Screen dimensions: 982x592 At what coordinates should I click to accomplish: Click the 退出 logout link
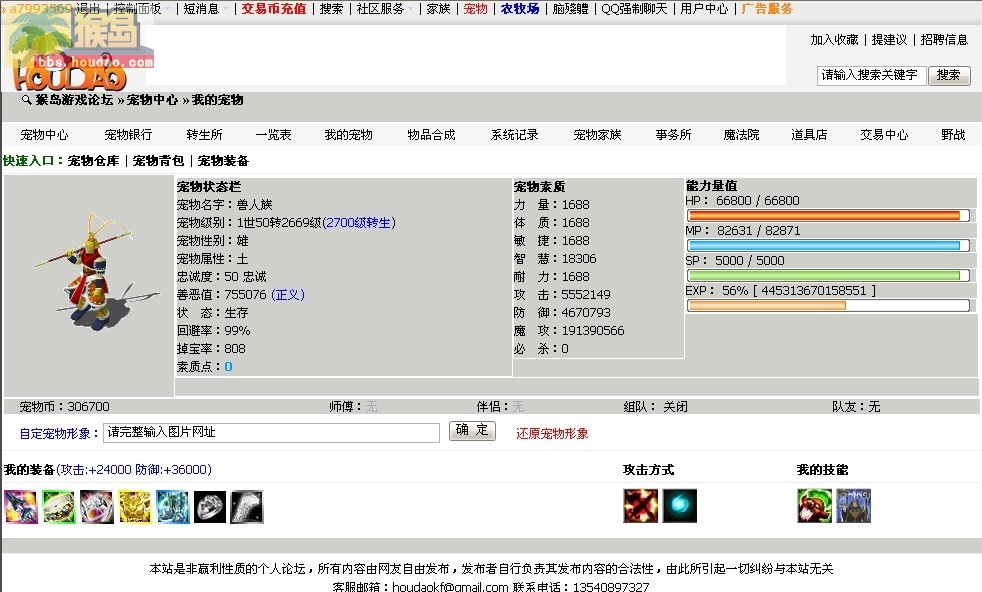click(88, 9)
